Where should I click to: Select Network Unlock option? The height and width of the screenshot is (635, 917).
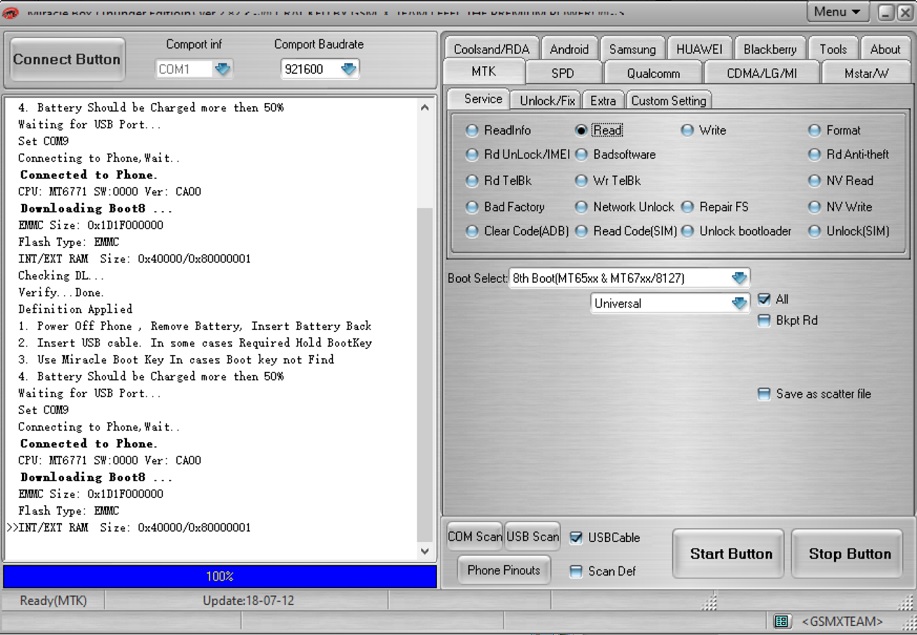click(625, 206)
